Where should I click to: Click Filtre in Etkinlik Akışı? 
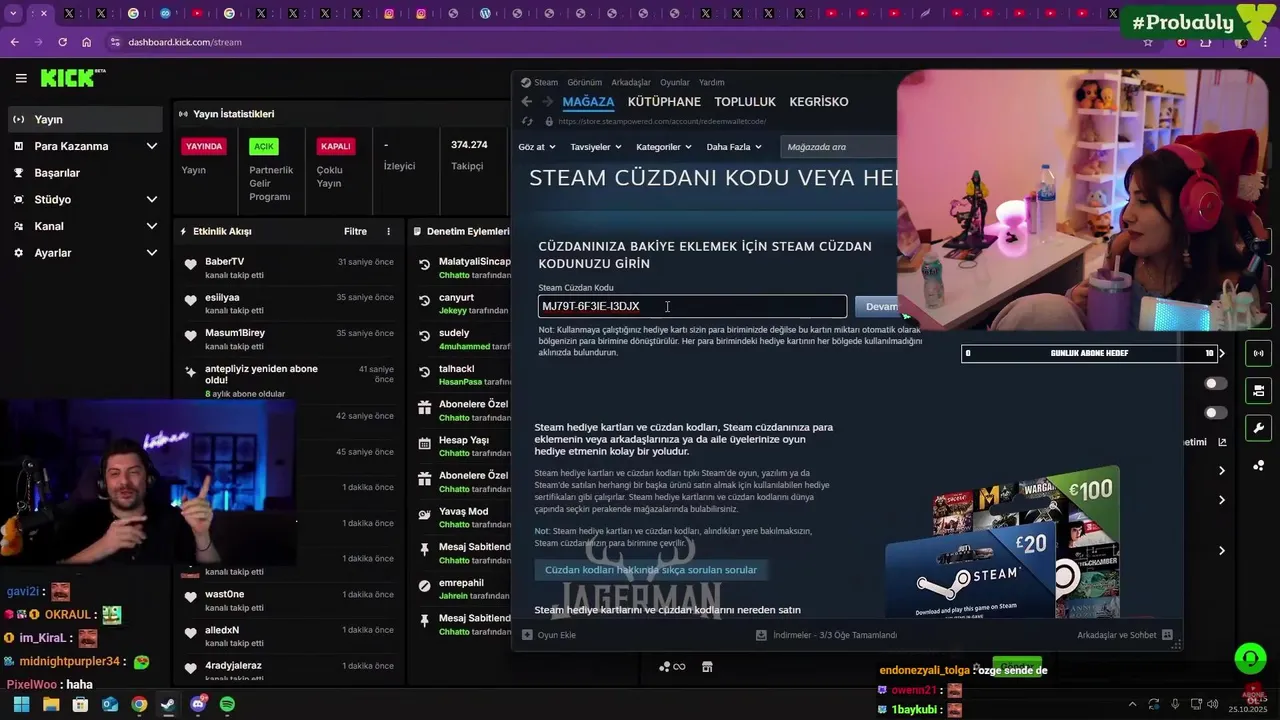(x=355, y=231)
